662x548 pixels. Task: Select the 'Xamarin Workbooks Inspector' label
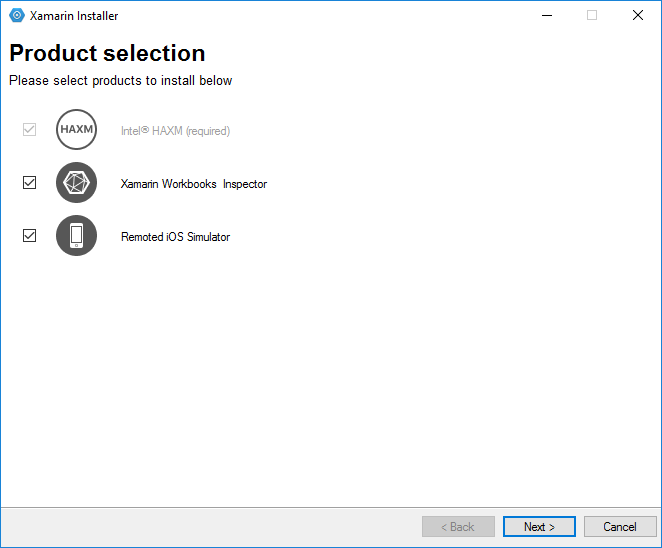pos(194,184)
